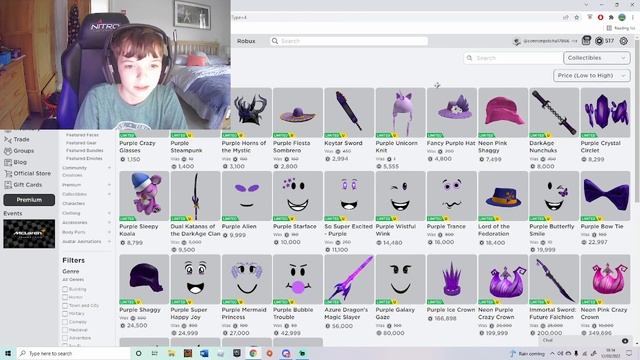Open the Roblox settings gear icon

click(x=624, y=41)
